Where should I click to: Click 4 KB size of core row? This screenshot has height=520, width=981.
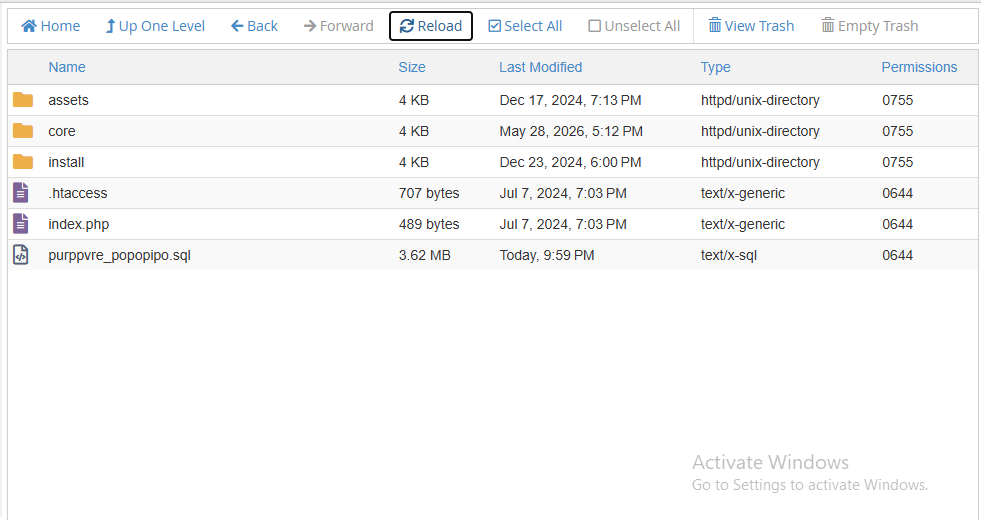[x=414, y=131]
